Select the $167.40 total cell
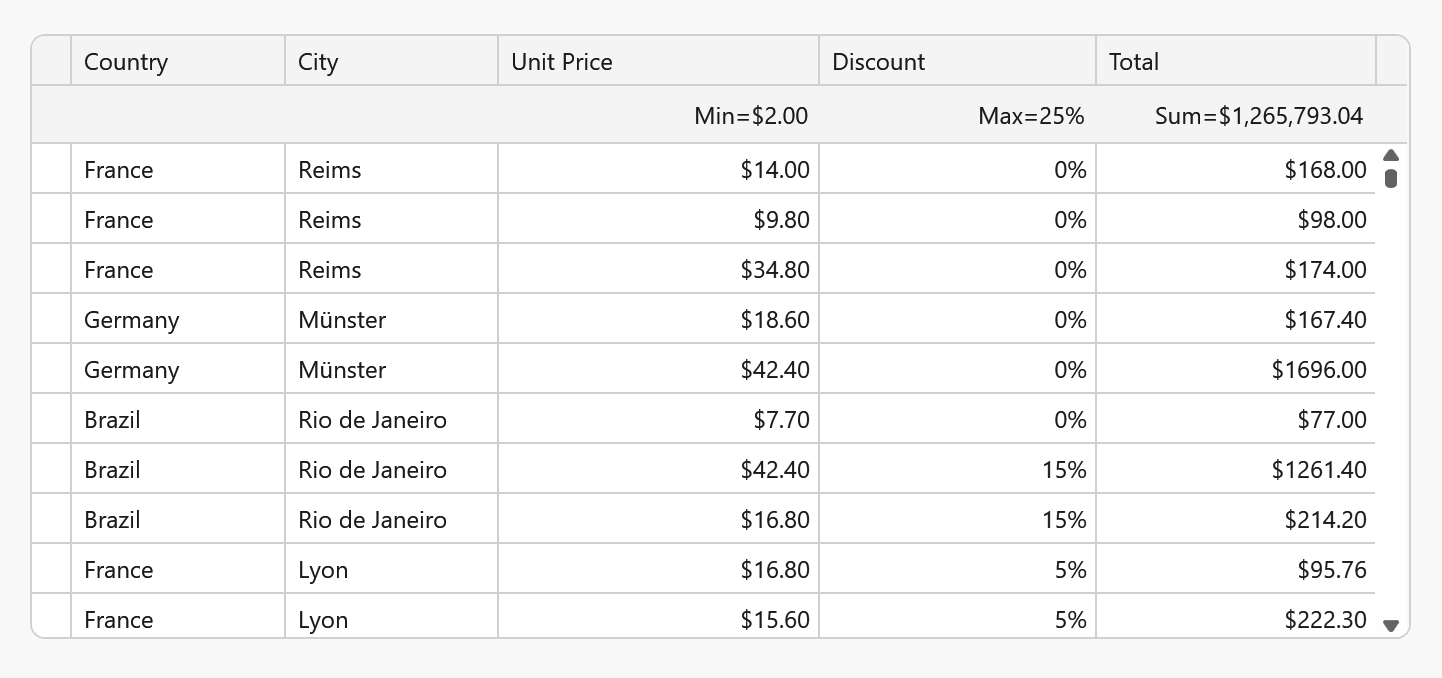 1325,320
